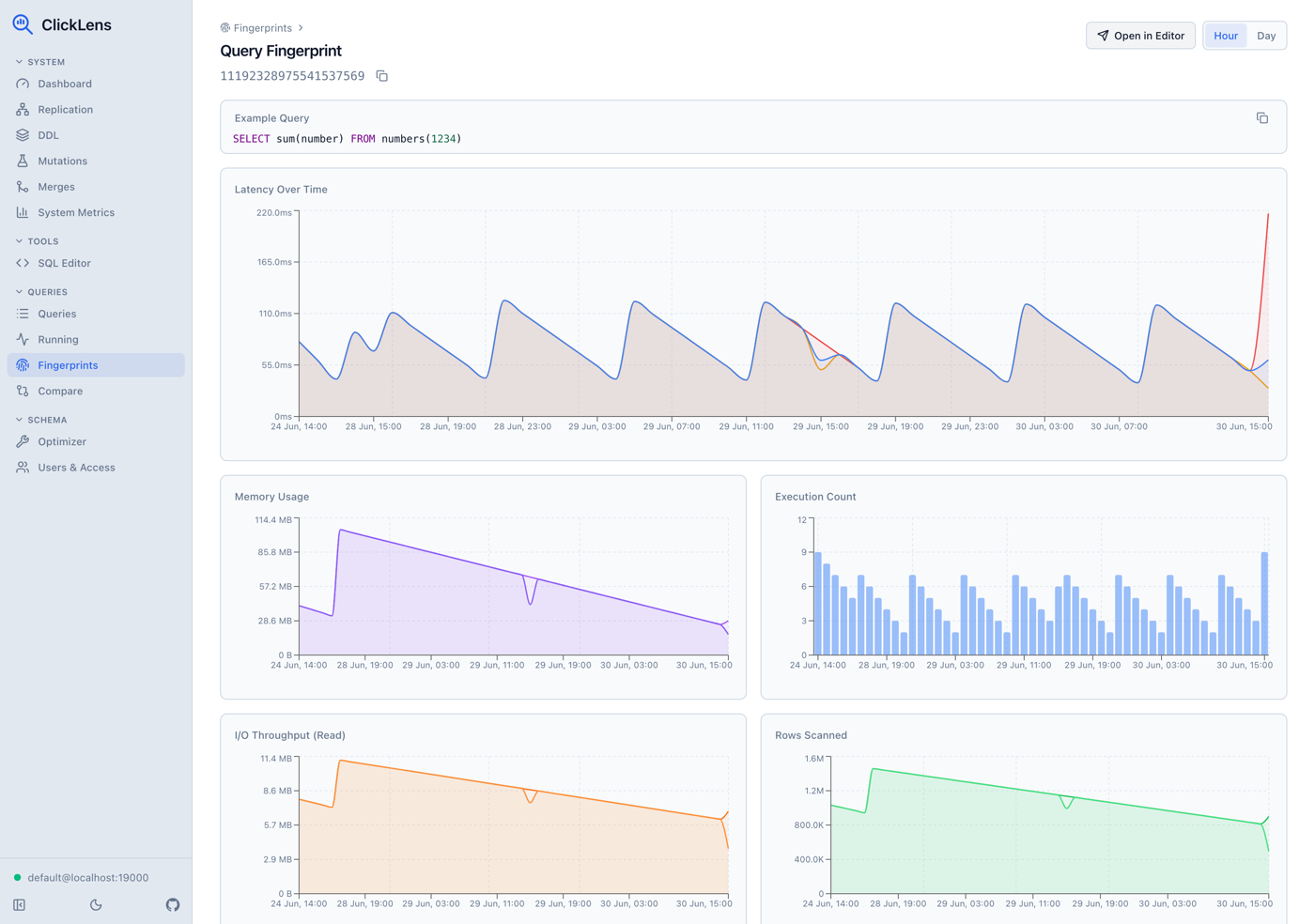
Task: Click the Compare git-compare icon
Action: point(23,391)
